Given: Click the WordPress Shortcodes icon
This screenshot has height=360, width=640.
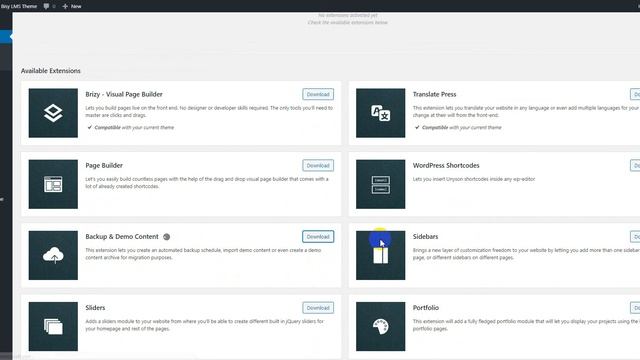Looking at the screenshot, I should pyautogui.click(x=380, y=184).
